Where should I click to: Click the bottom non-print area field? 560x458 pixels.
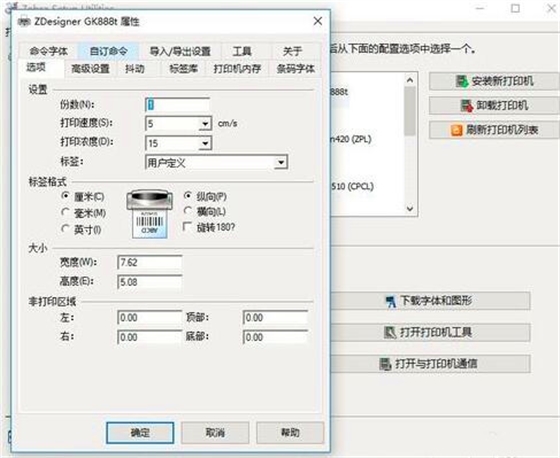coord(275,337)
